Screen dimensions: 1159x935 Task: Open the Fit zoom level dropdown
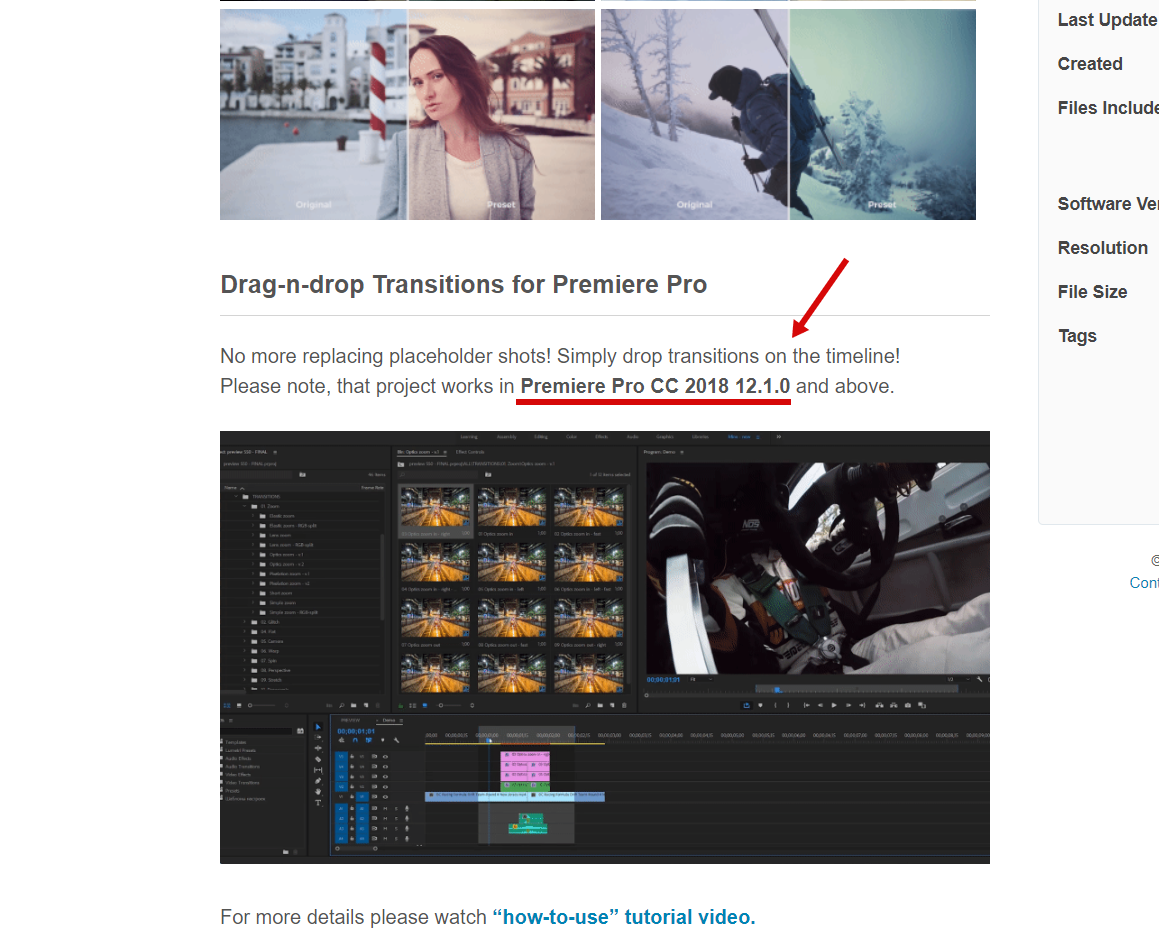[700, 679]
